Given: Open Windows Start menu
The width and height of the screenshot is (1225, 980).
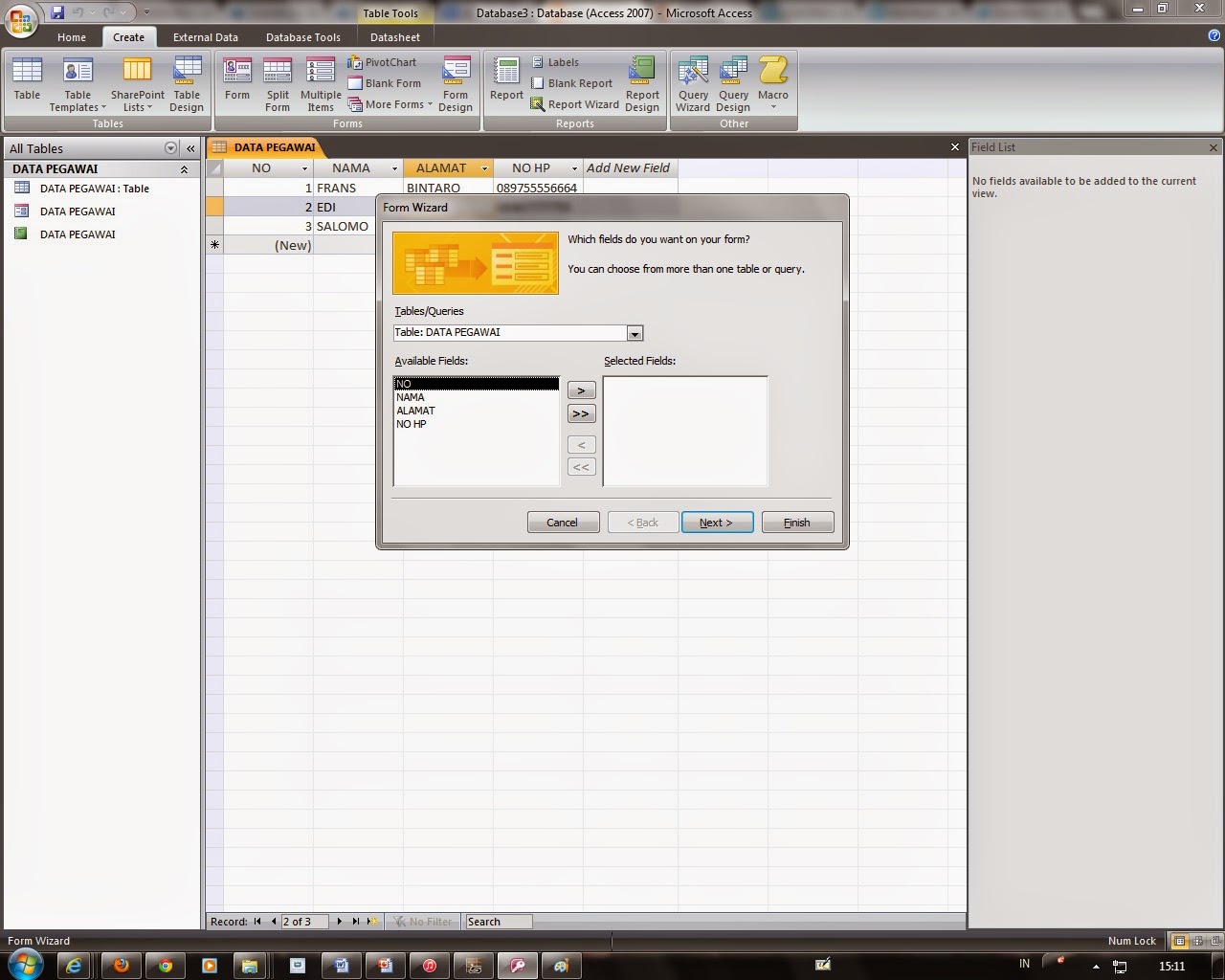Looking at the screenshot, I should click(26, 965).
